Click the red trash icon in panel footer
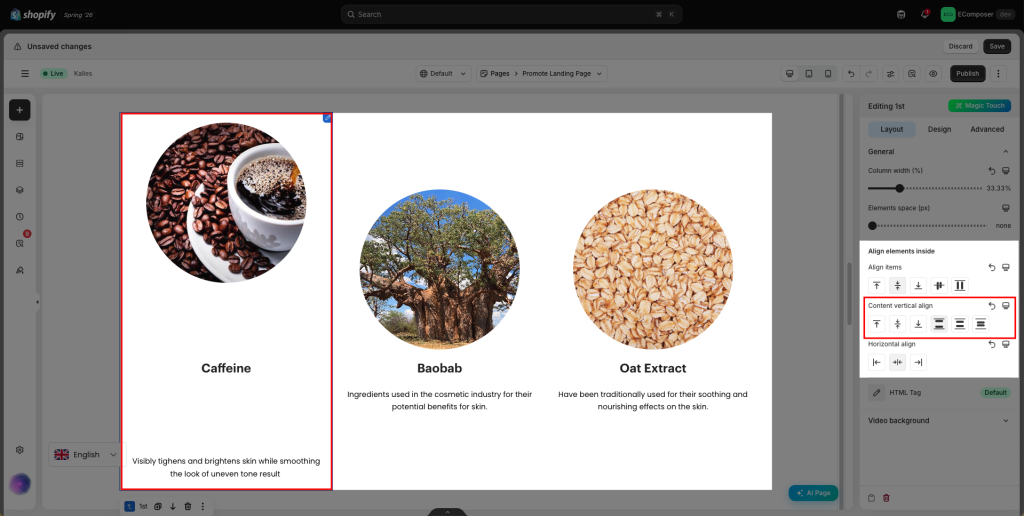 coord(886,498)
